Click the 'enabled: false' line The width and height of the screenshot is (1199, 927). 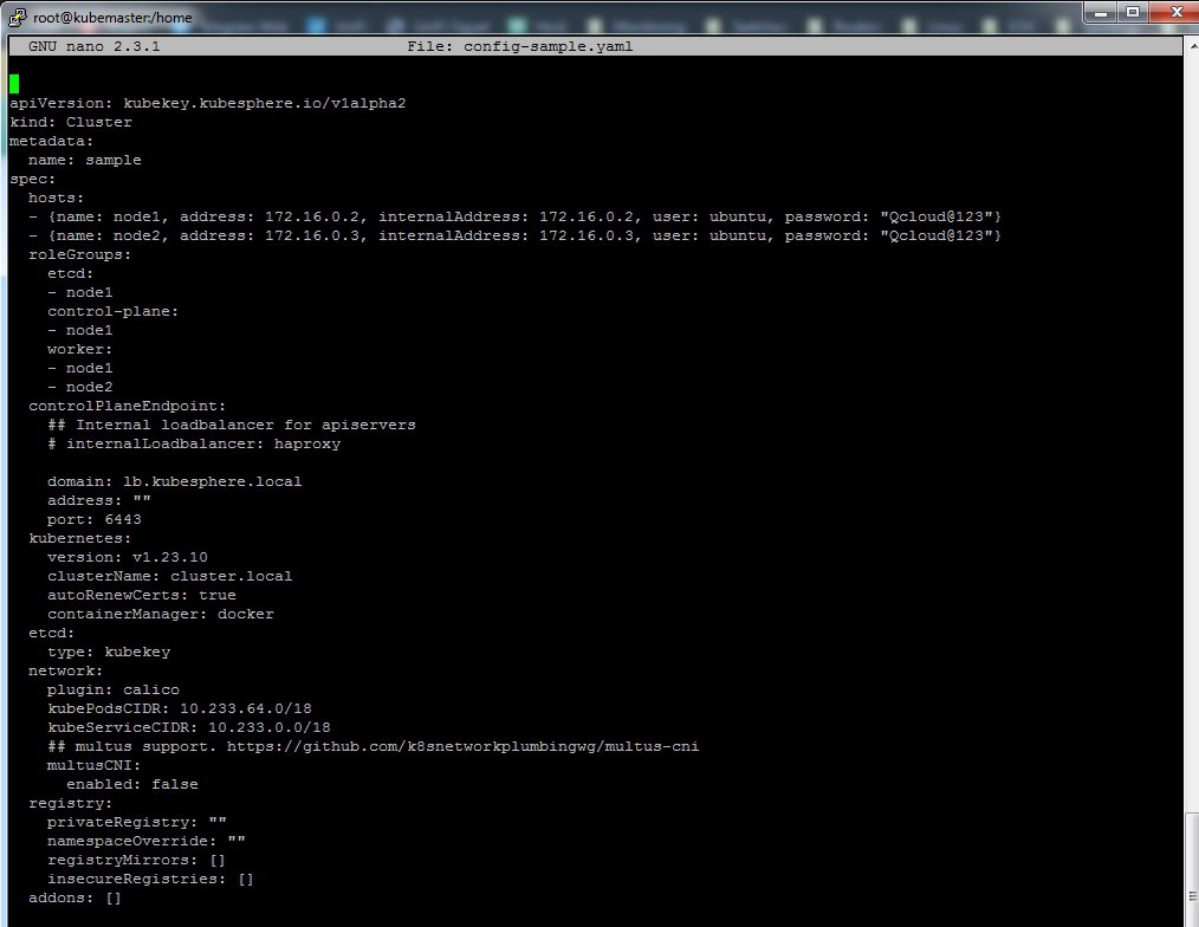tap(132, 785)
